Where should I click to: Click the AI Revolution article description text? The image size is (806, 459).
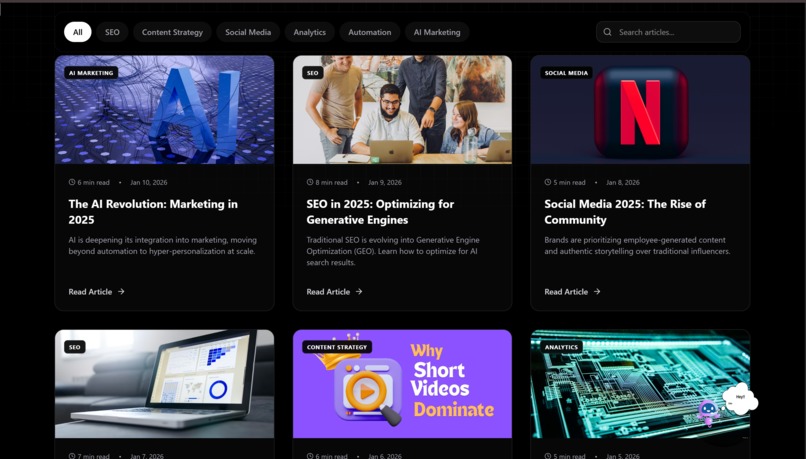pos(162,246)
